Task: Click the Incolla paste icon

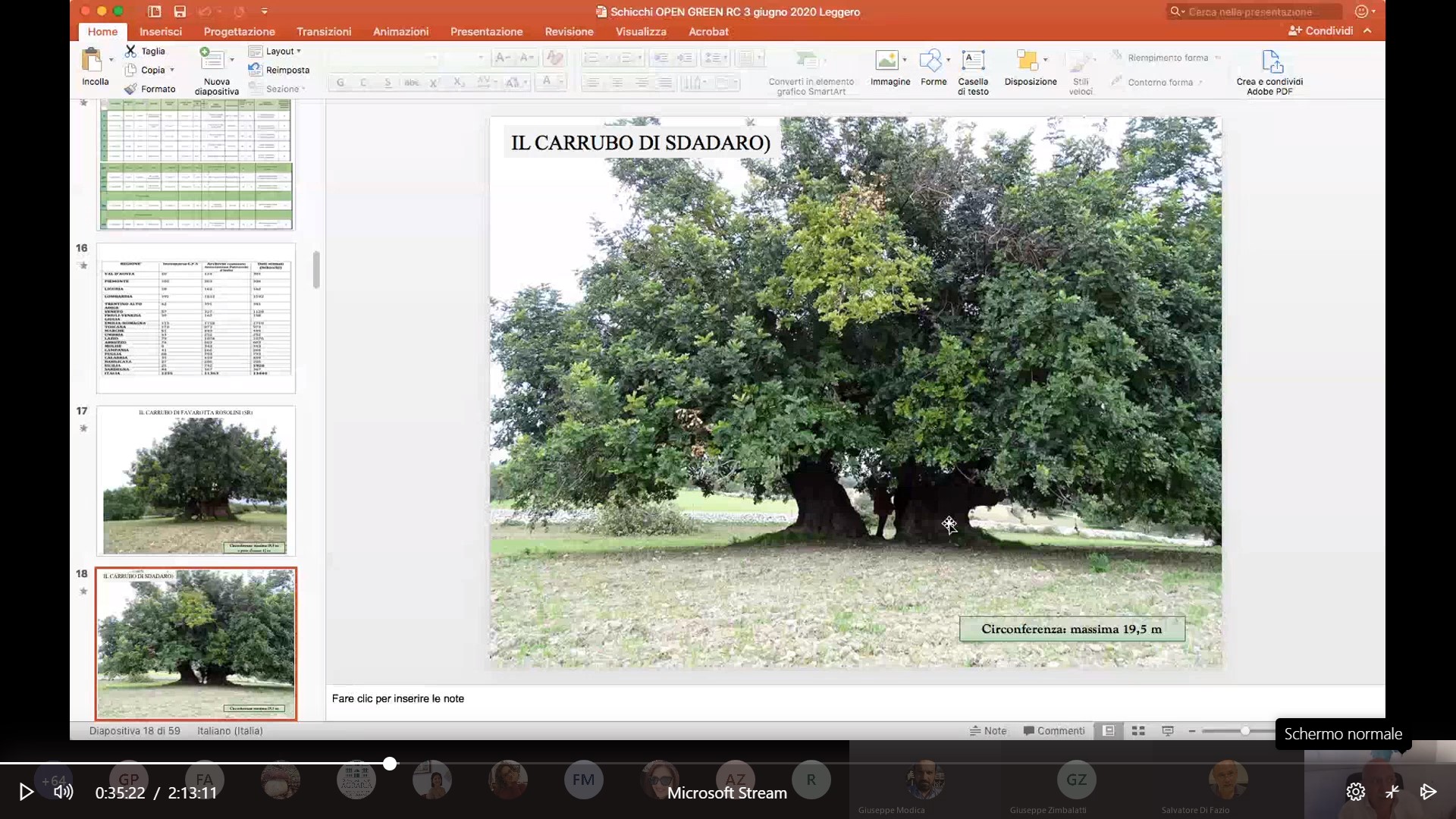Action: click(x=93, y=61)
